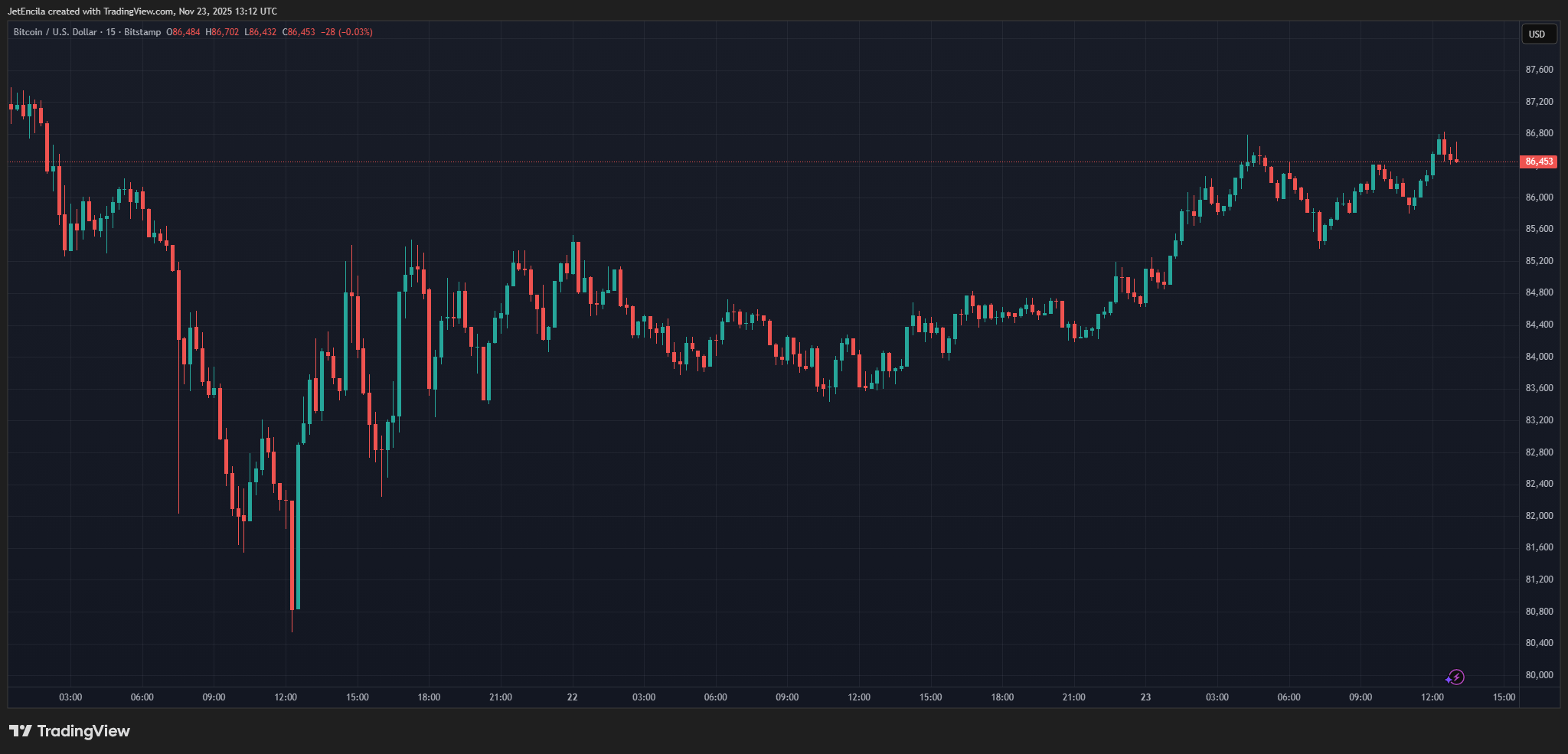Click the 85,200 price level label
This screenshot has height=754, width=1568.
click(x=1539, y=261)
